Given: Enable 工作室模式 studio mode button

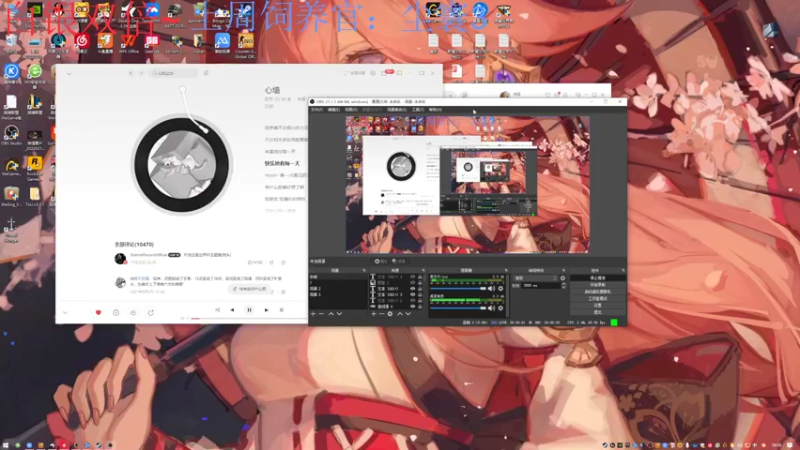Looking at the screenshot, I should (597, 298).
